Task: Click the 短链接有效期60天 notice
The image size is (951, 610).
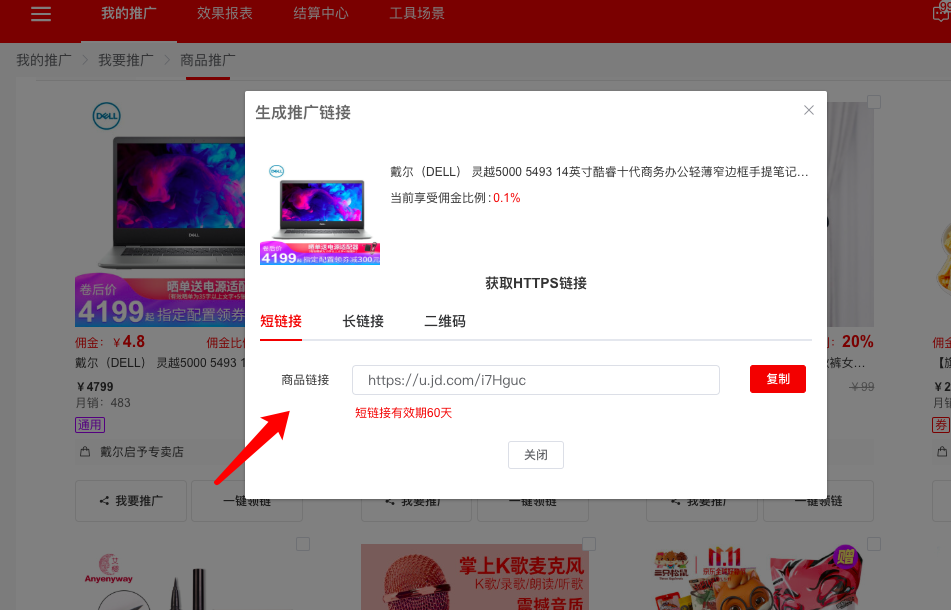Action: [403, 413]
